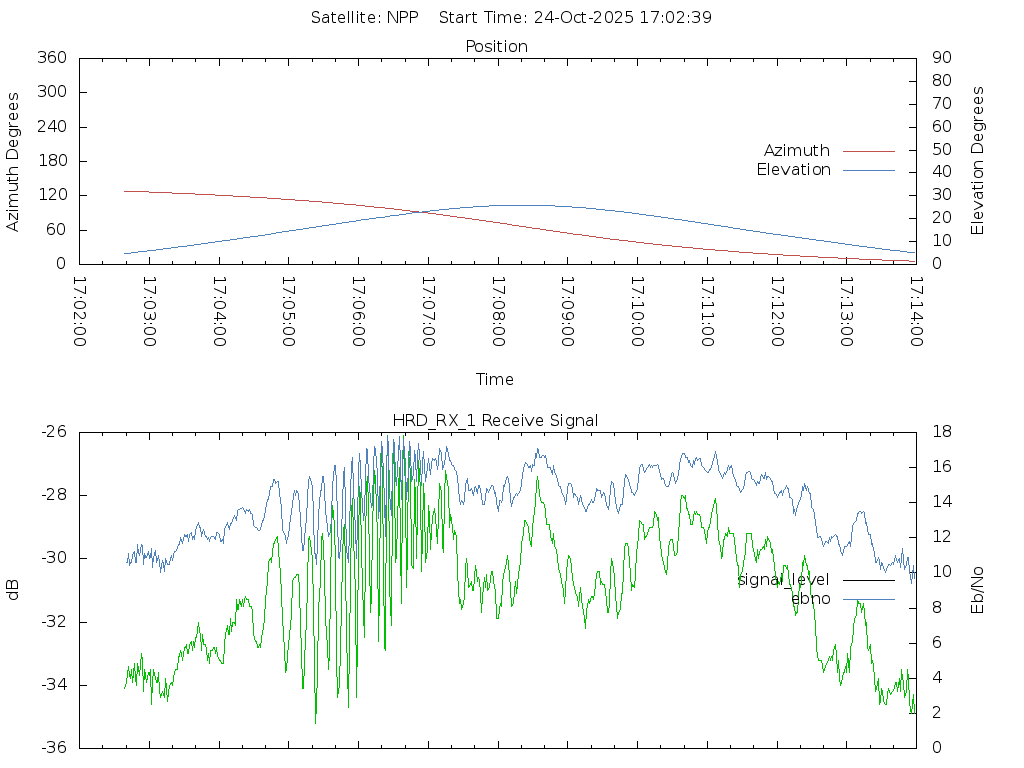1024x768 pixels.
Task: Click the Position plot title
Action: pos(496,47)
